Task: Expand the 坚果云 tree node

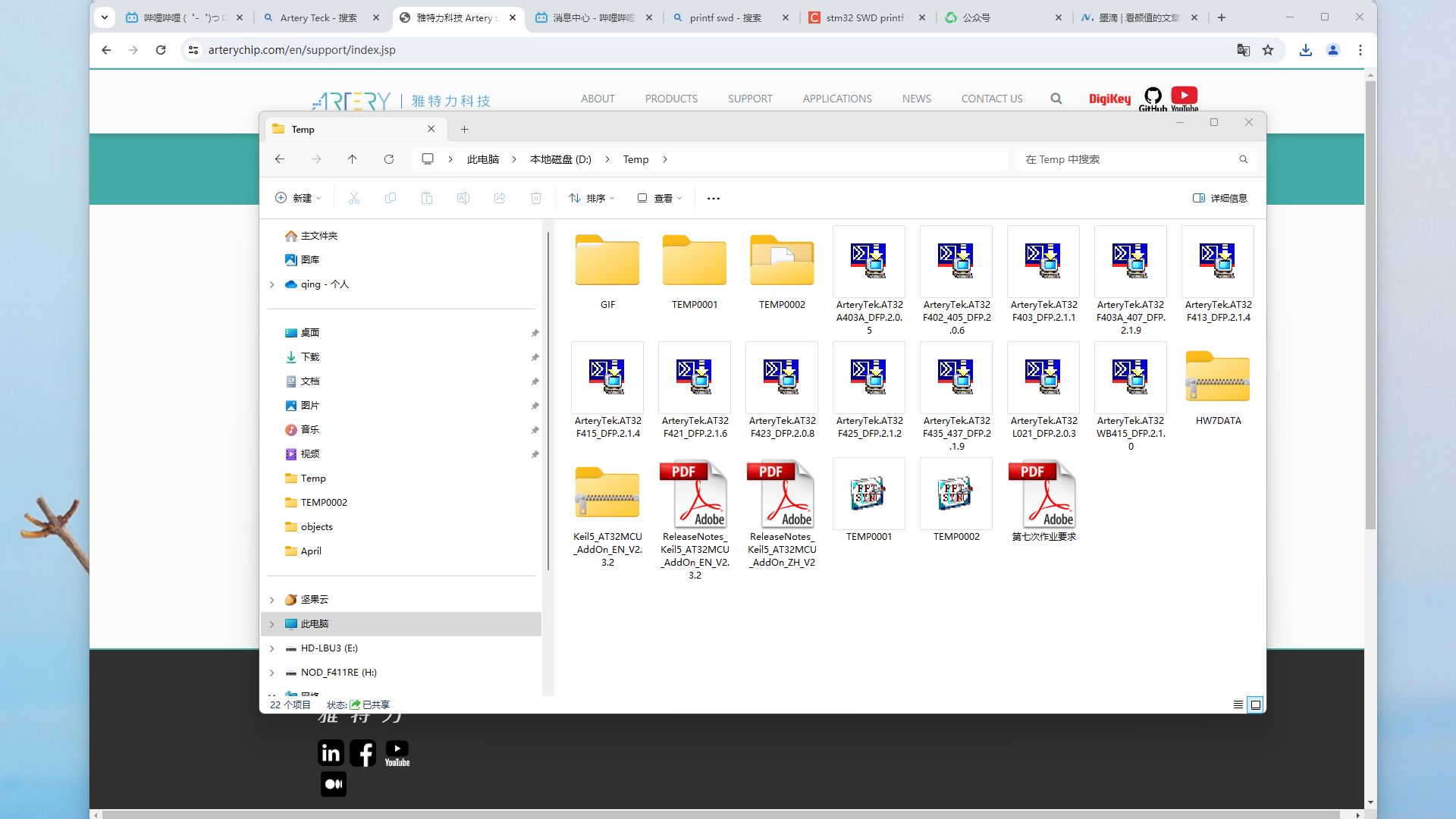Action: click(x=272, y=600)
